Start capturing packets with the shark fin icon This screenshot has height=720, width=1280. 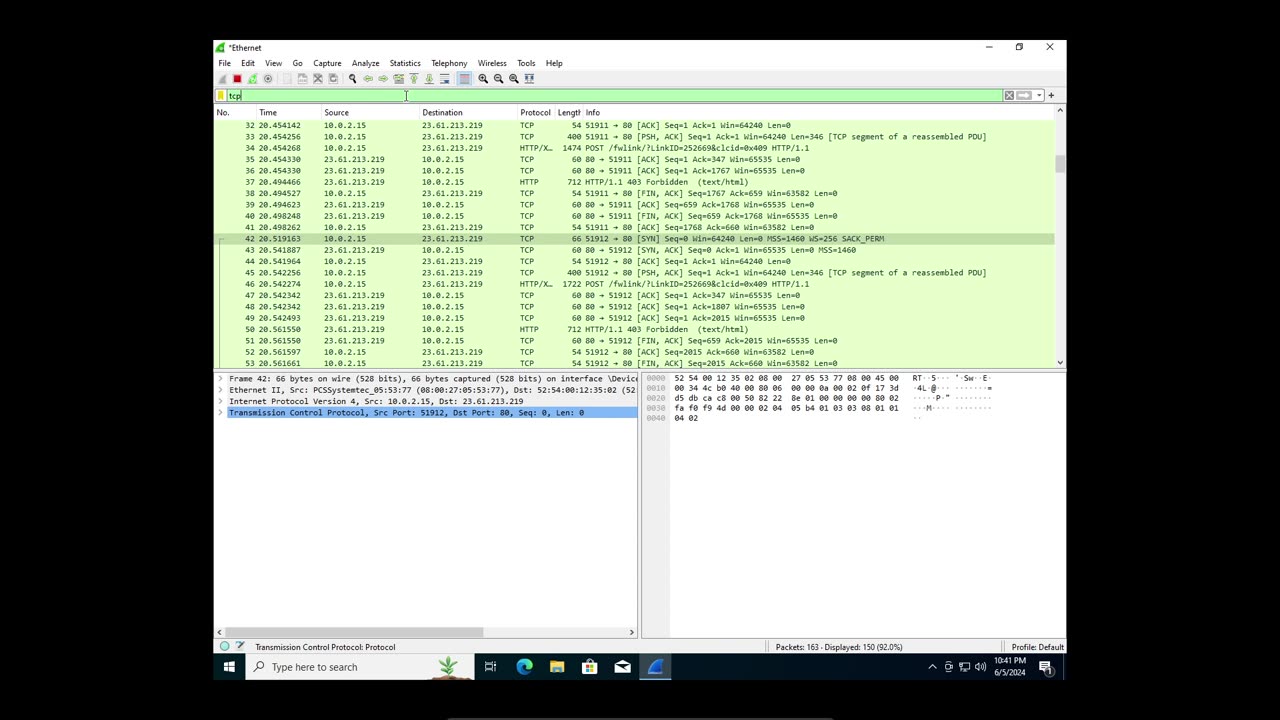pos(222,79)
